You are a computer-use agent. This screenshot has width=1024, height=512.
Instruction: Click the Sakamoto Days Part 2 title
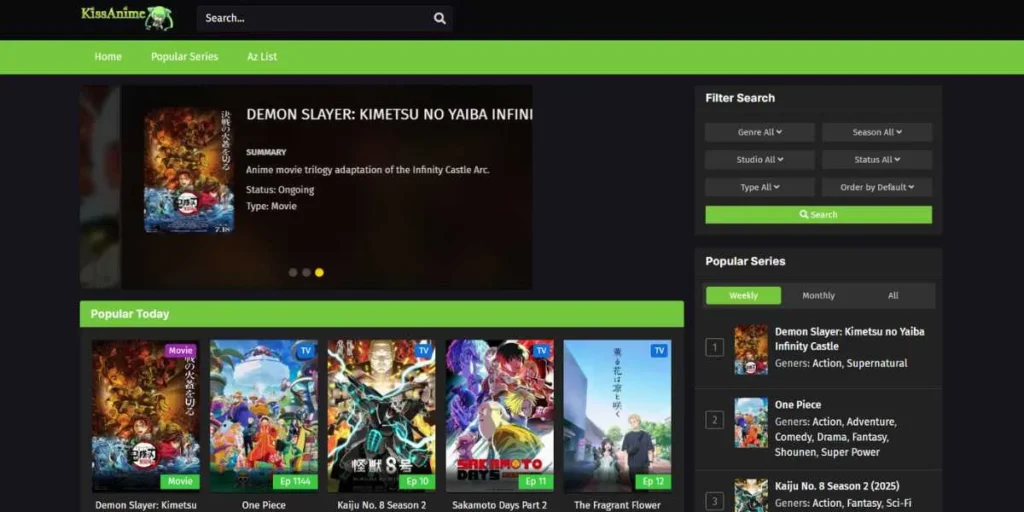pos(500,505)
